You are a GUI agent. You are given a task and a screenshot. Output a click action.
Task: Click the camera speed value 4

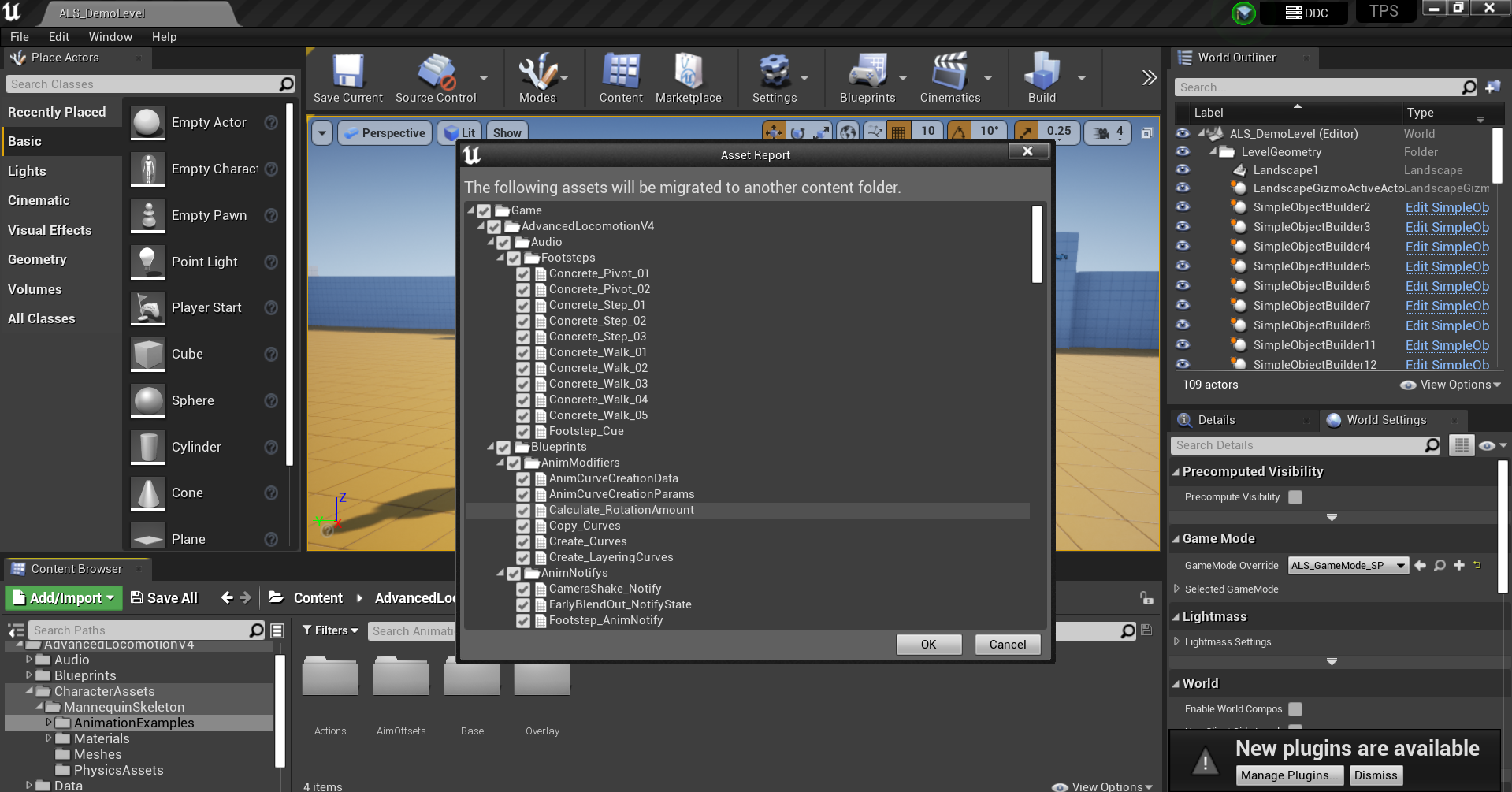pyautogui.click(x=1120, y=132)
